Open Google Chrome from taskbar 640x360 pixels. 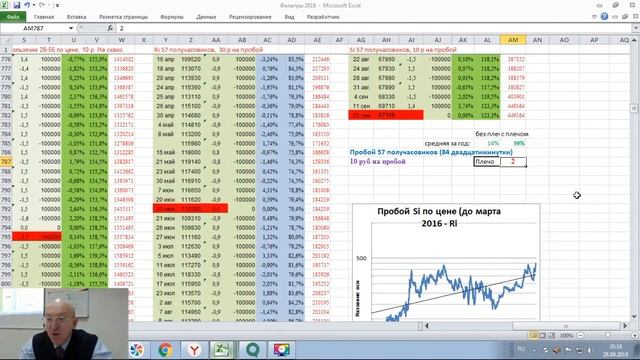165,350
